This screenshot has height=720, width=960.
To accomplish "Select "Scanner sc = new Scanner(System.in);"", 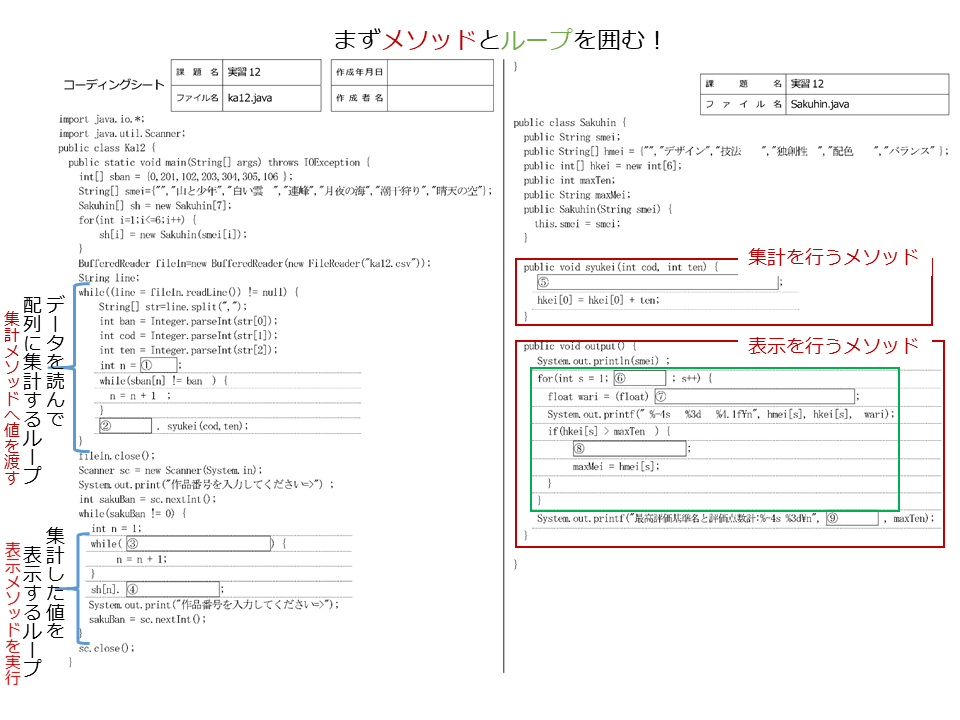I will point(170,470).
